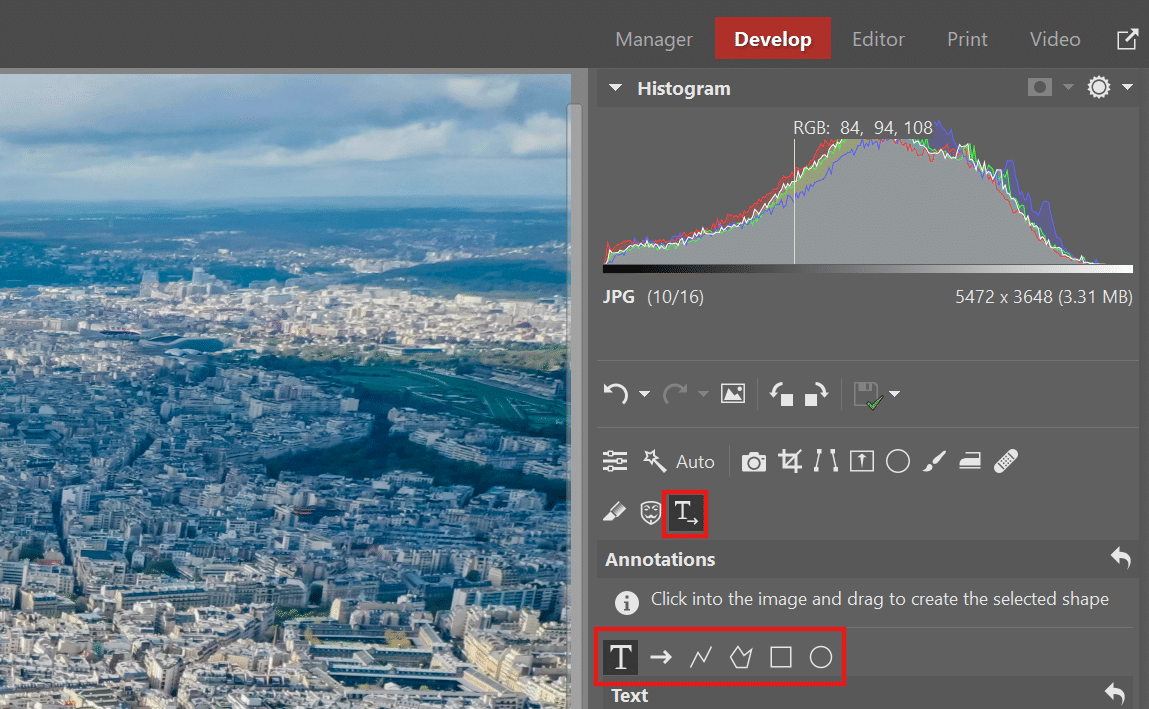Pick the Radial Filter circle tool
The image size is (1149, 709).
(x=897, y=461)
